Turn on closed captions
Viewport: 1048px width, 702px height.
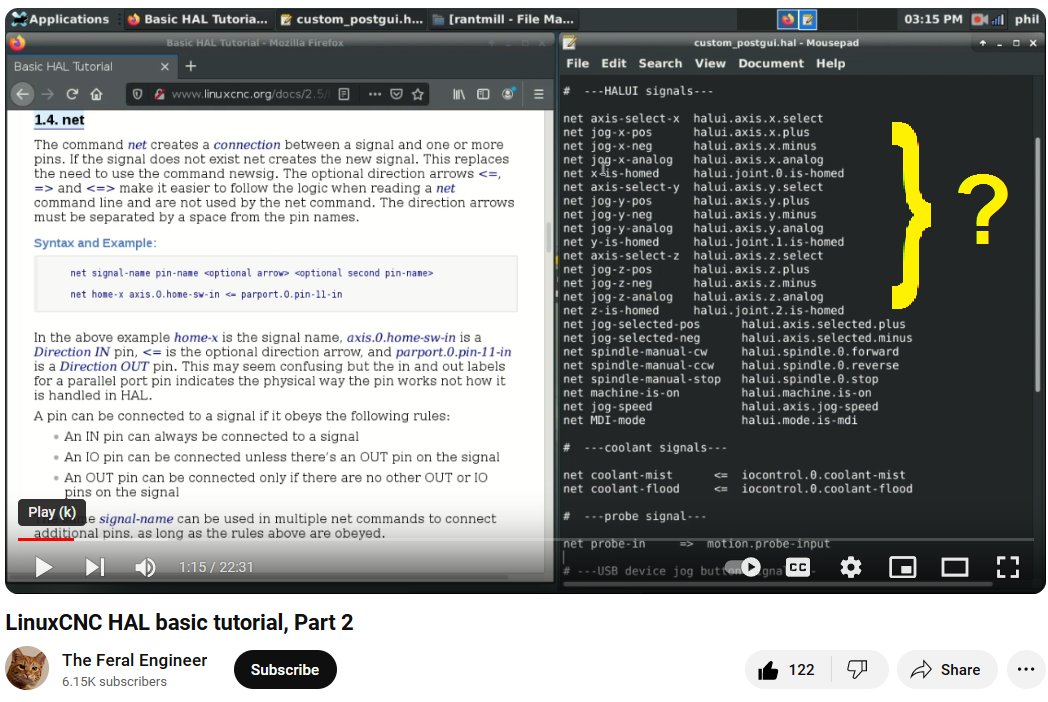point(798,568)
